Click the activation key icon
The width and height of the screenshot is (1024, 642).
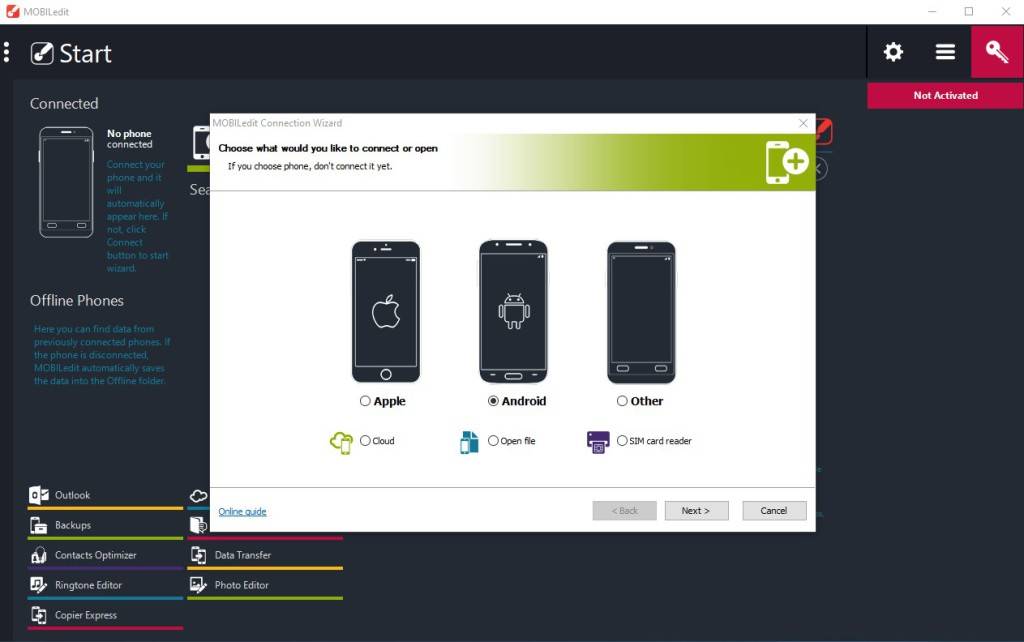coord(997,52)
